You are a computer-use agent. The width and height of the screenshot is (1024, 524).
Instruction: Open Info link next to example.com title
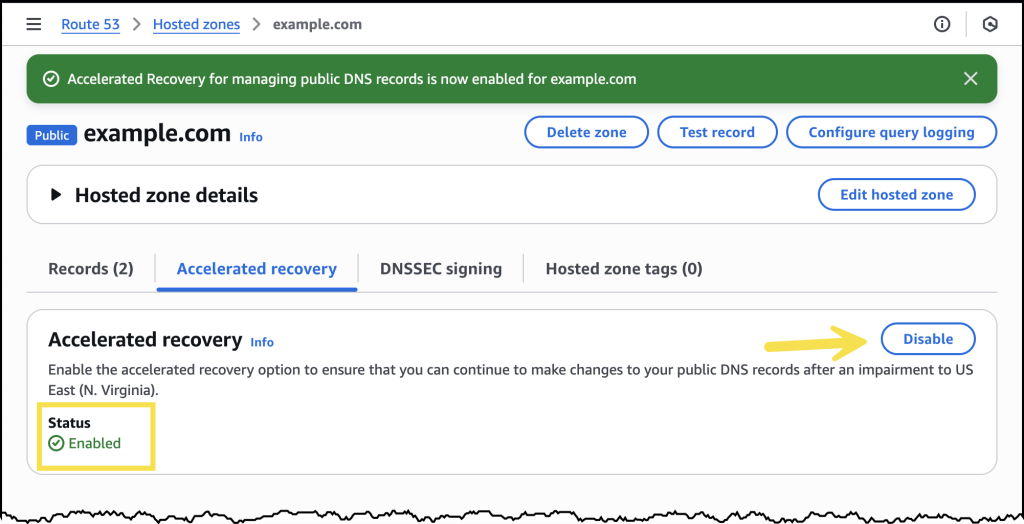(251, 137)
